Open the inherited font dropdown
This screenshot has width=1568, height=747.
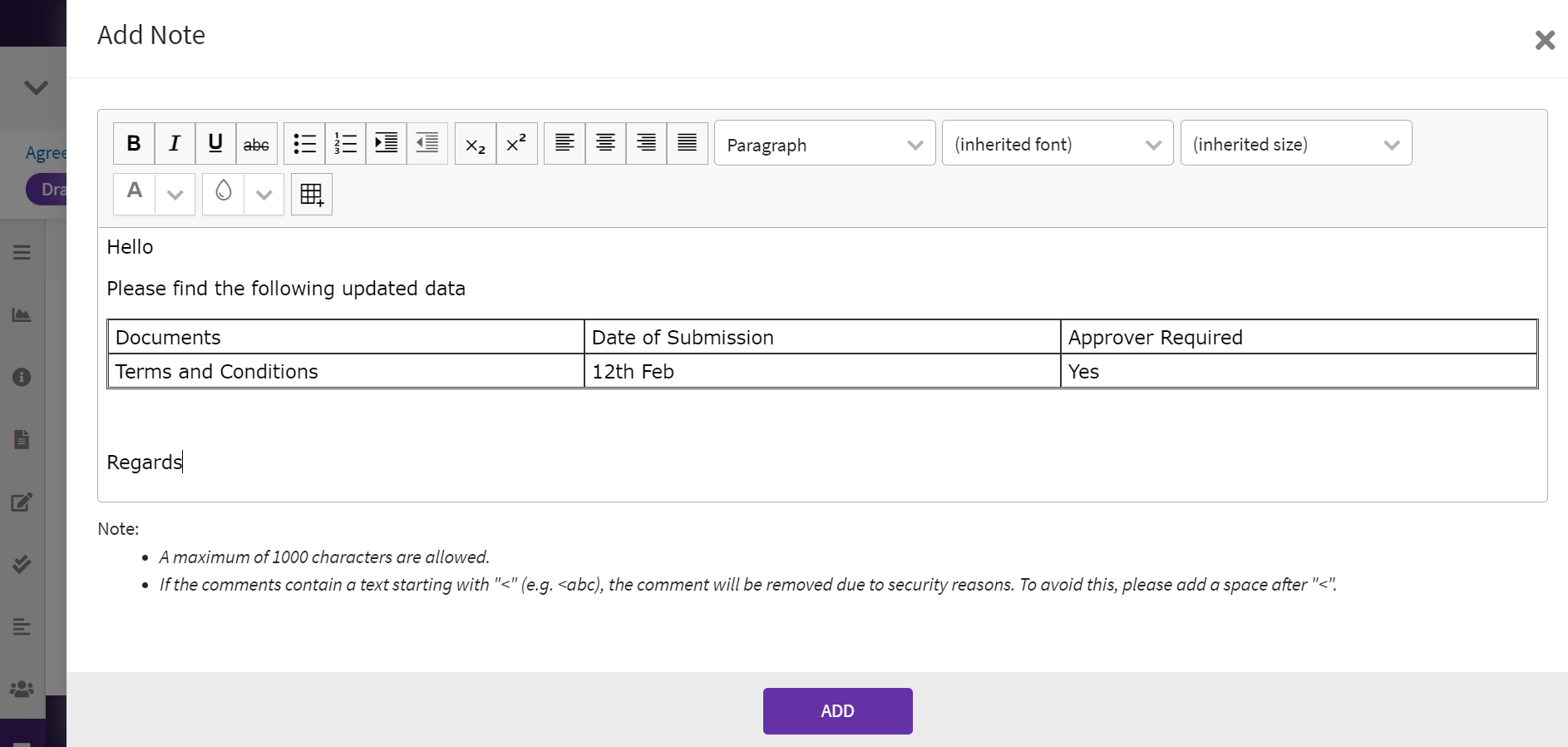click(x=1057, y=144)
